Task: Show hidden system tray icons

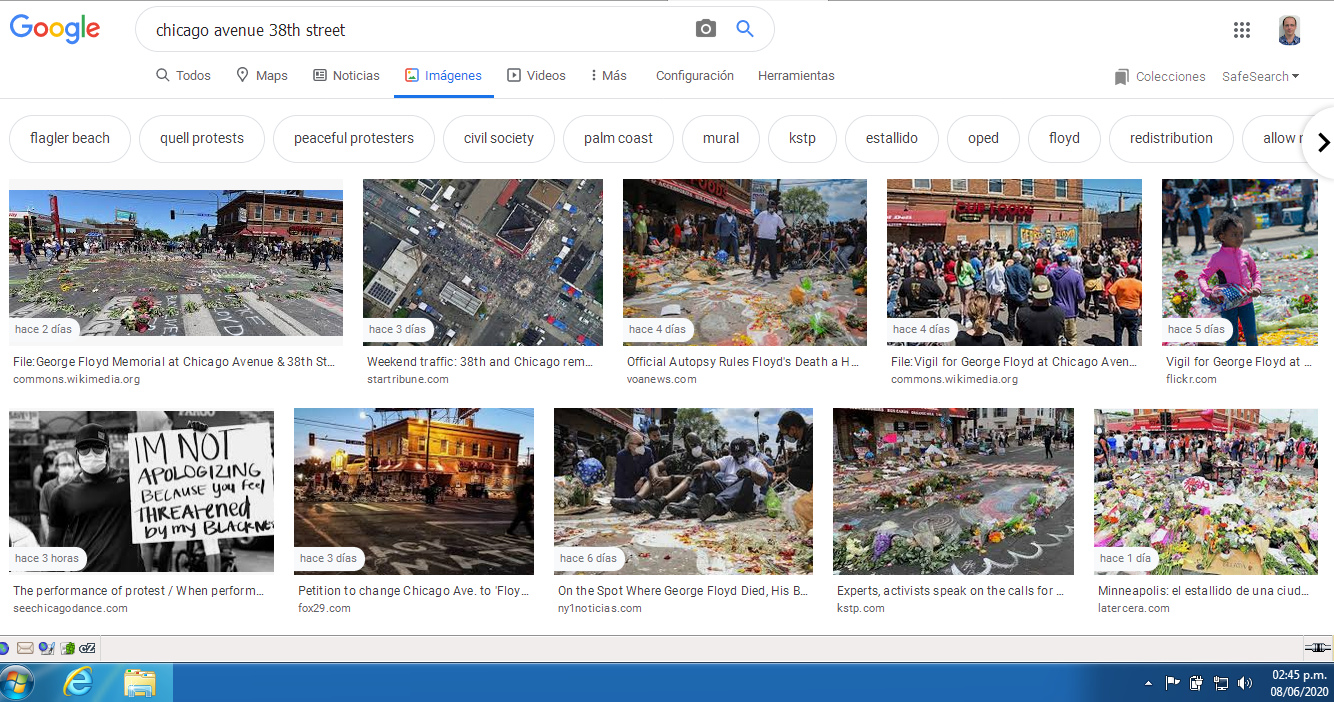Action: tap(1147, 683)
